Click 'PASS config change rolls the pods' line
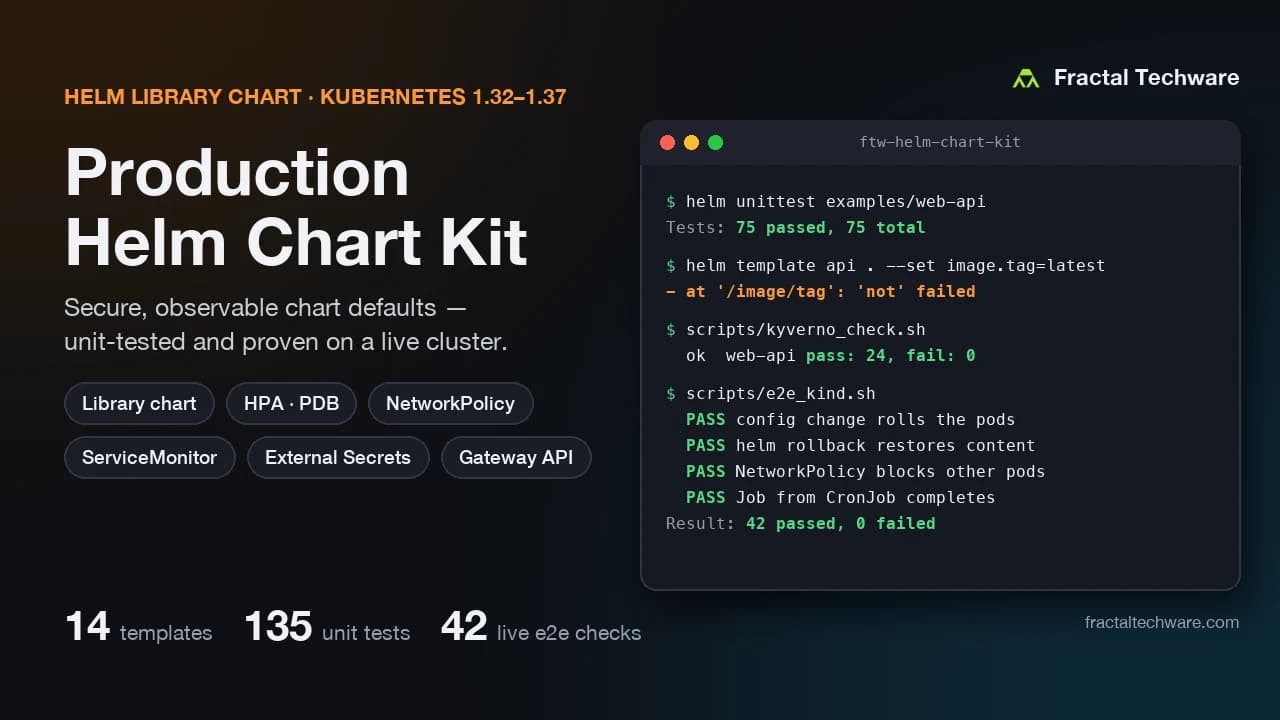The image size is (1280, 720). 850,419
